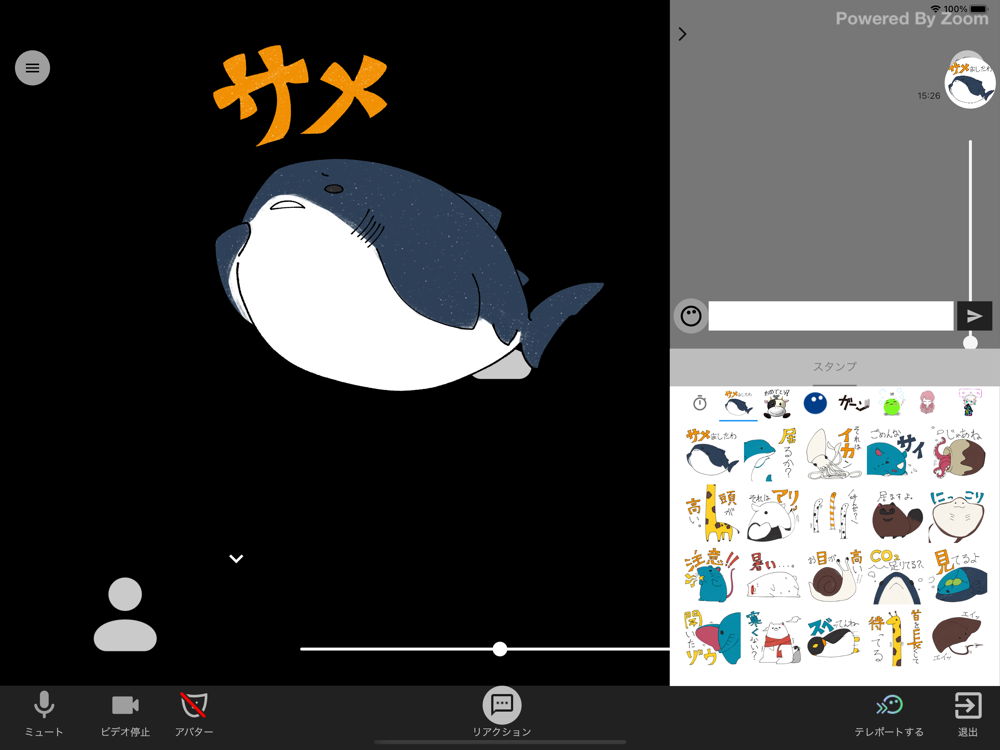Select the green blob stamp pack tab
This screenshot has width=1000, height=750.
click(x=891, y=404)
